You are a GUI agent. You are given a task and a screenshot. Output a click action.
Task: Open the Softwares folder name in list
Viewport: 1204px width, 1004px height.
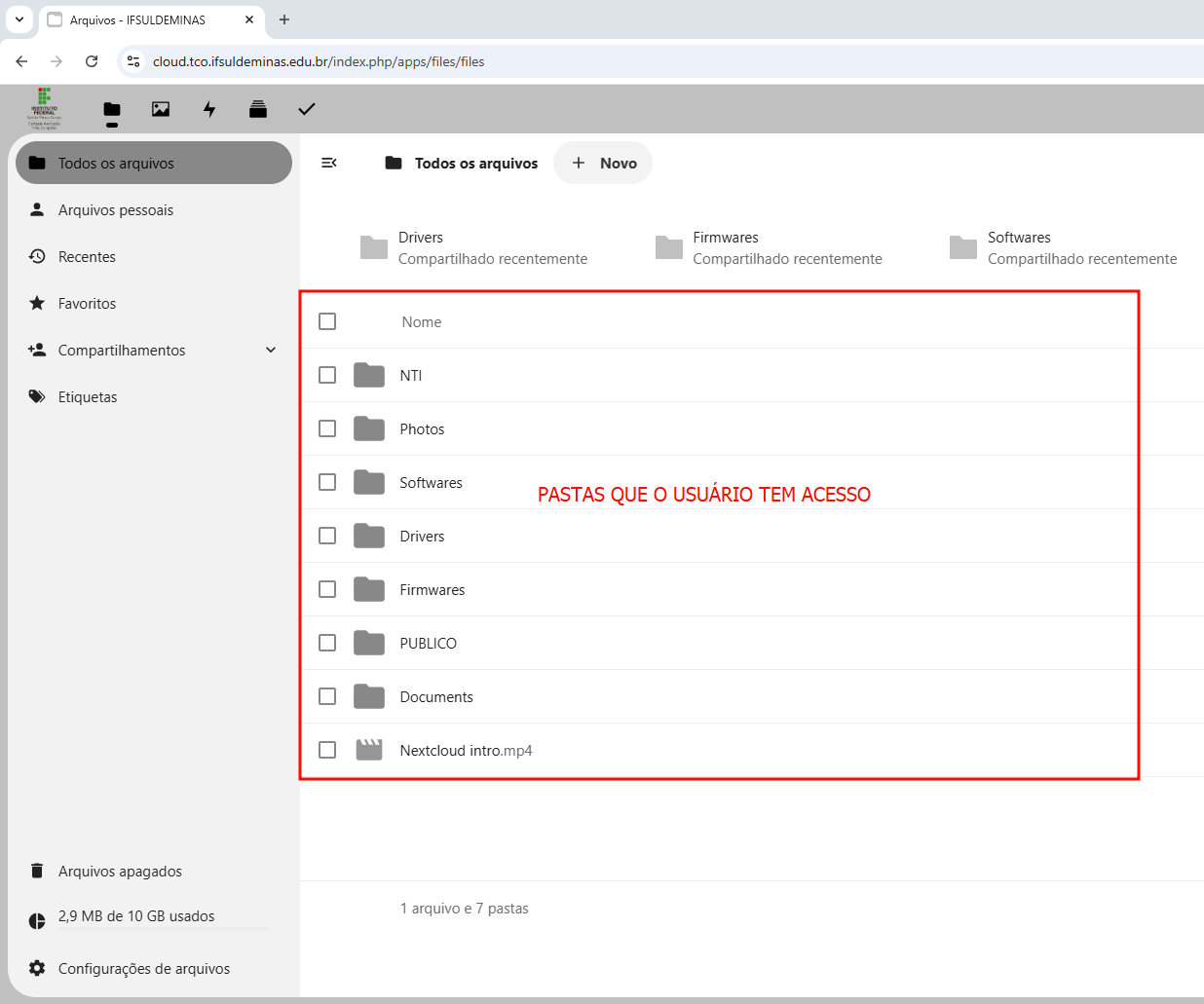tap(431, 482)
